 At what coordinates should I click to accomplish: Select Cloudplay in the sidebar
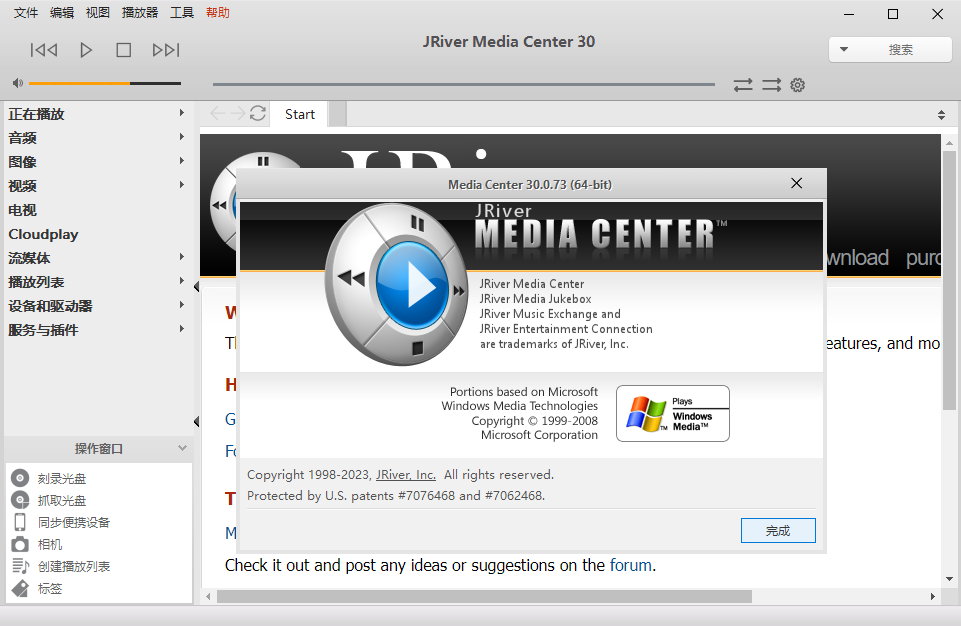point(44,234)
